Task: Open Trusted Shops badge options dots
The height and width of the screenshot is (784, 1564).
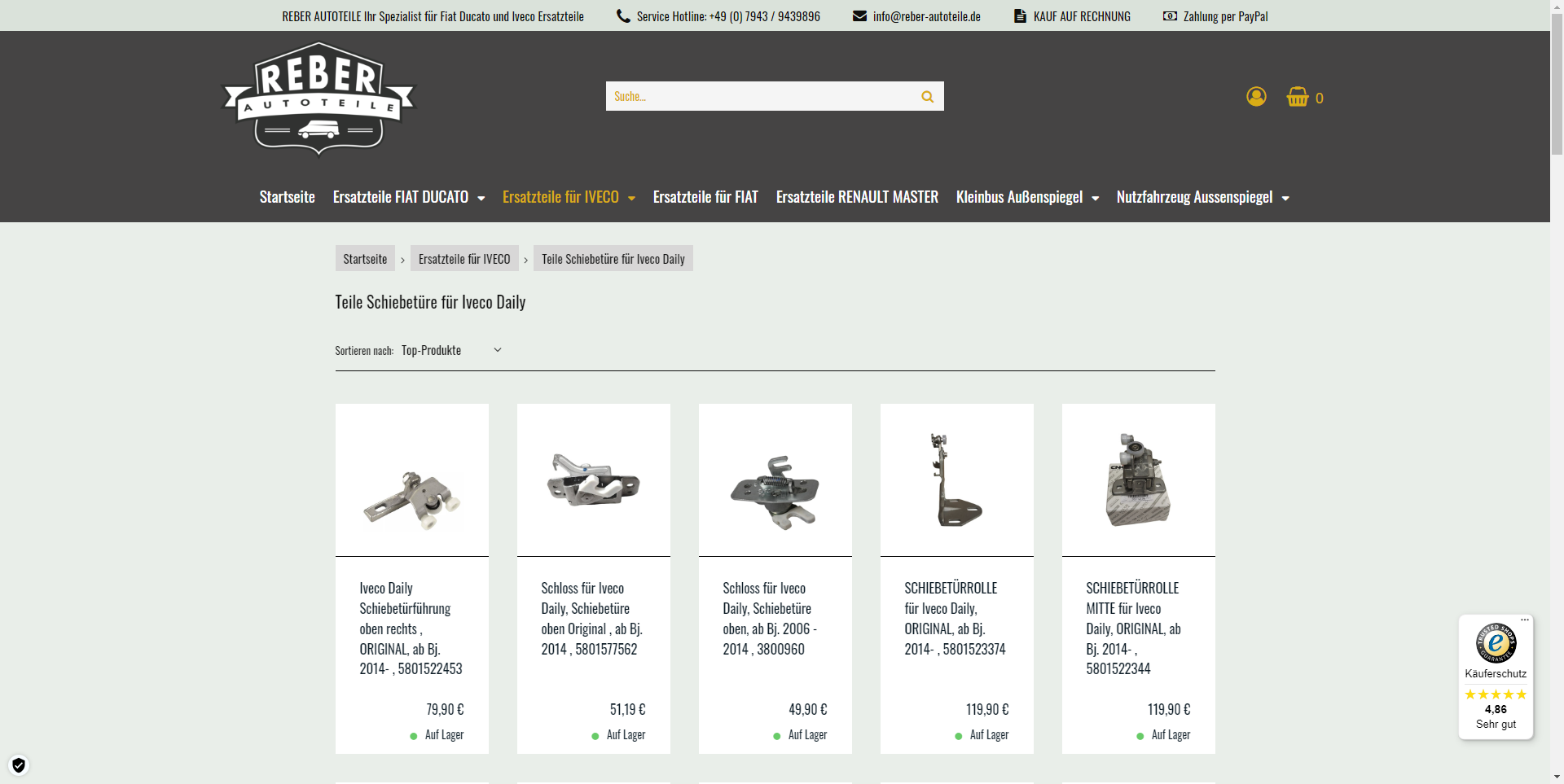Action: coord(1525,620)
